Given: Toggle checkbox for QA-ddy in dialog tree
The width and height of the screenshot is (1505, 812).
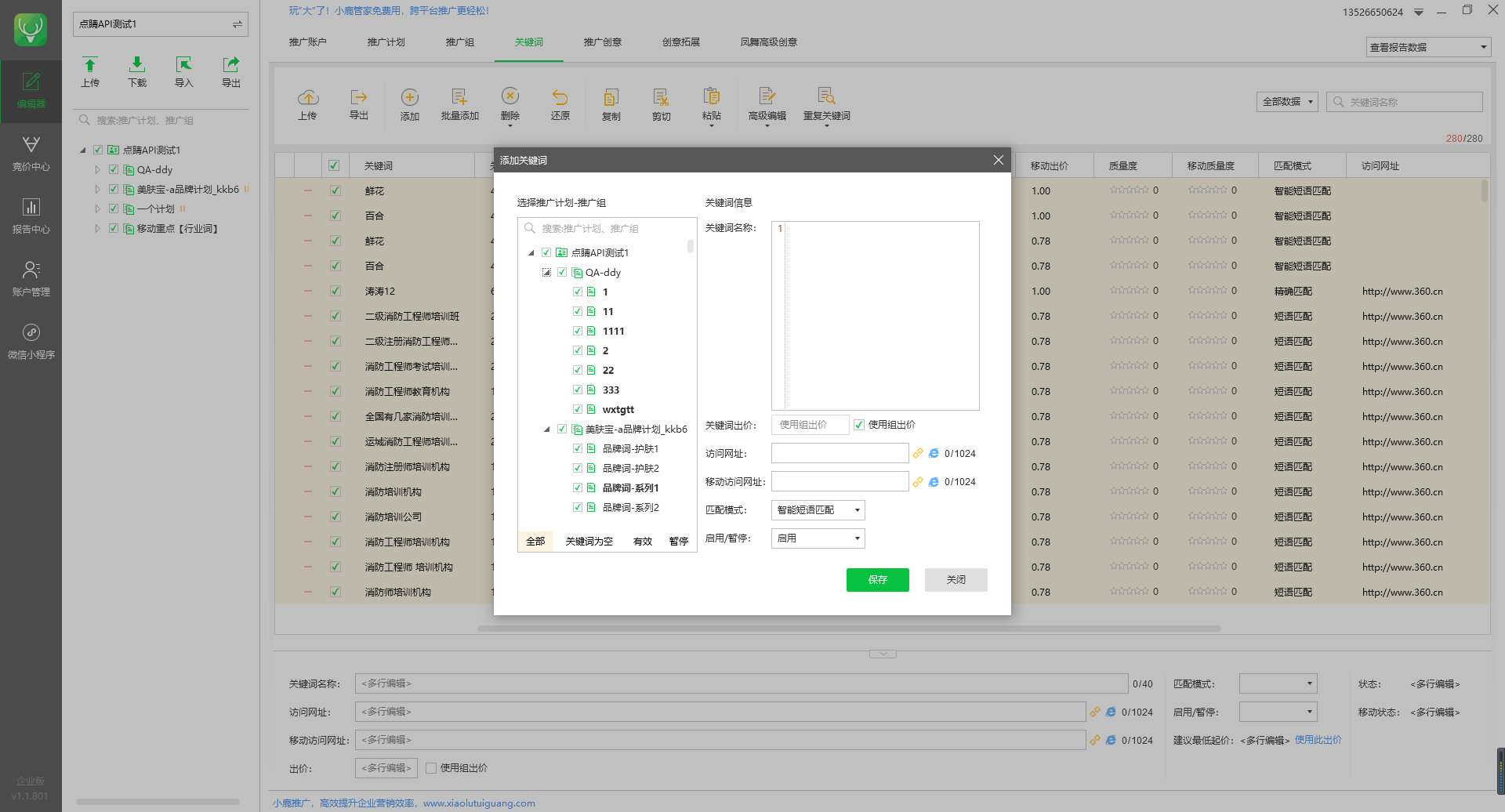Looking at the screenshot, I should click(x=562, y=272).
